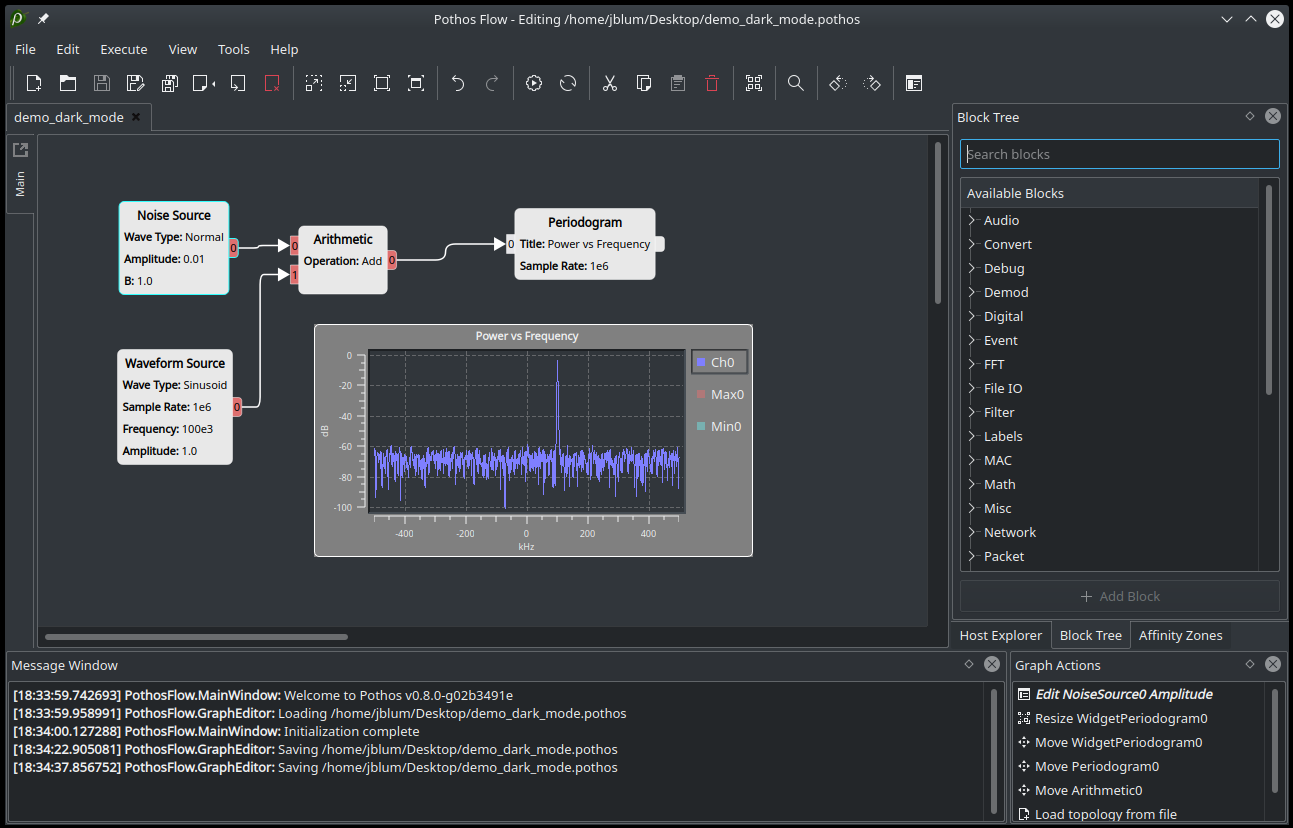Expand the Demod category
Image resolution: width=1293 pixels, height=828 pixels.
coord(972,292)
